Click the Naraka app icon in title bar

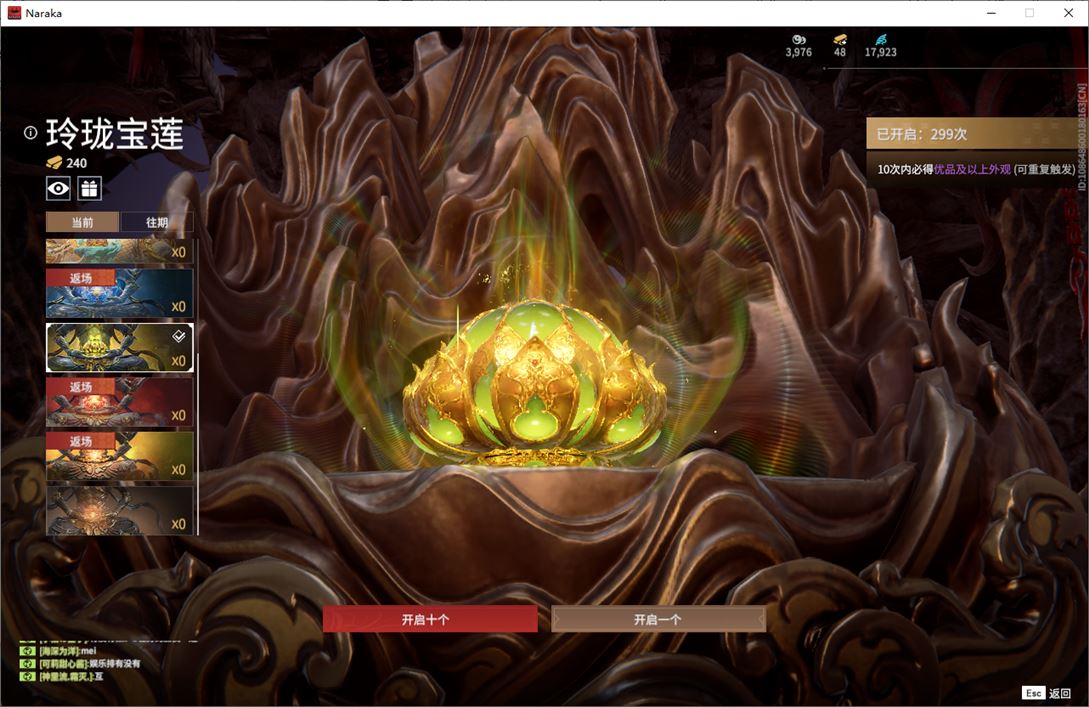[14, 13]
